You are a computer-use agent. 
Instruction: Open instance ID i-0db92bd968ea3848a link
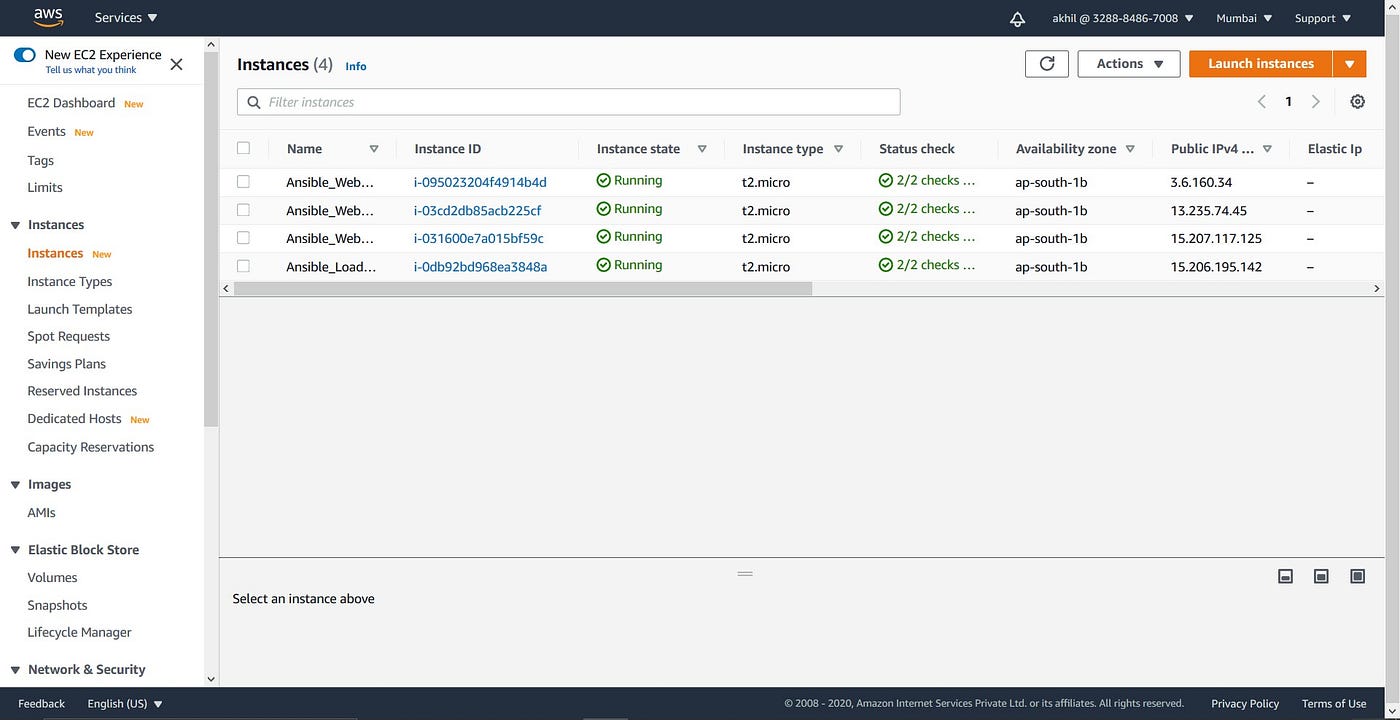480,267
